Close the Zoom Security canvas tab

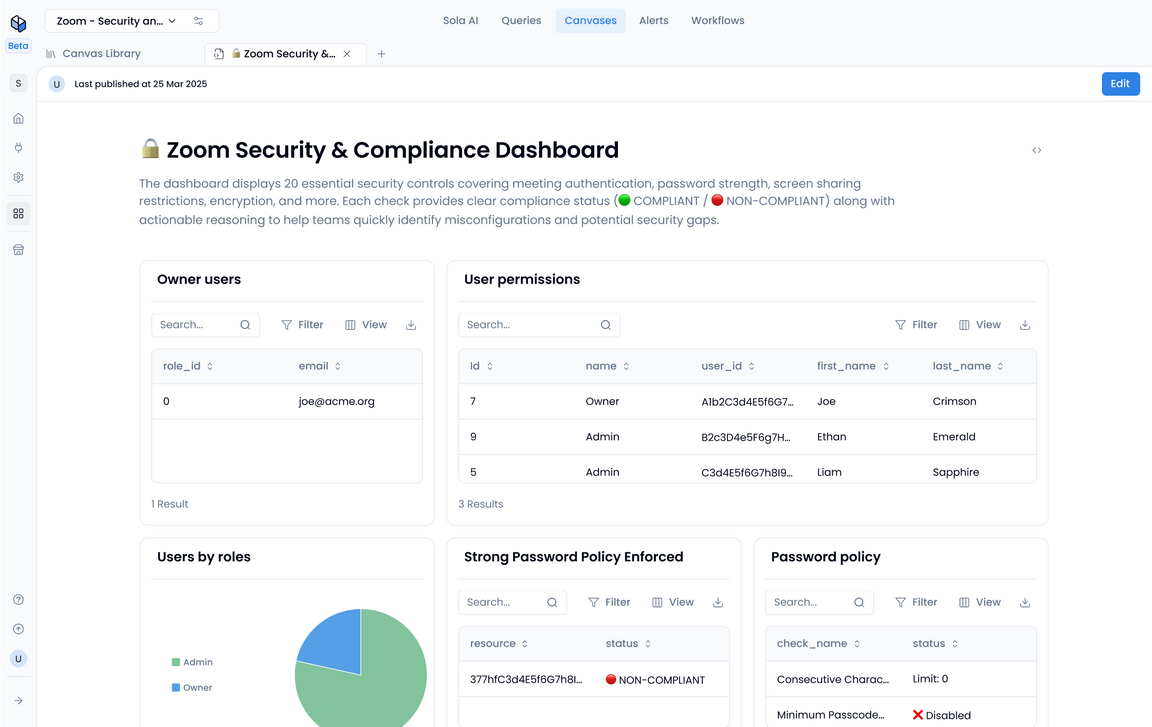tap(347, 54)
